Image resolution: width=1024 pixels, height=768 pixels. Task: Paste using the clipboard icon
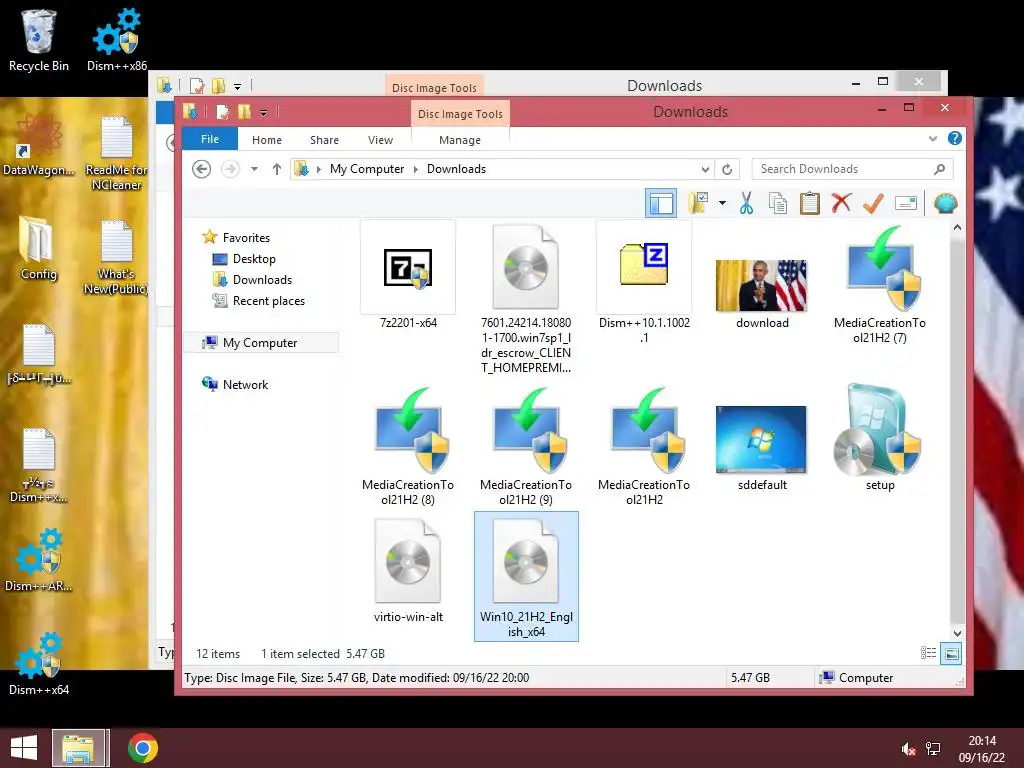(x=809, y=203)
